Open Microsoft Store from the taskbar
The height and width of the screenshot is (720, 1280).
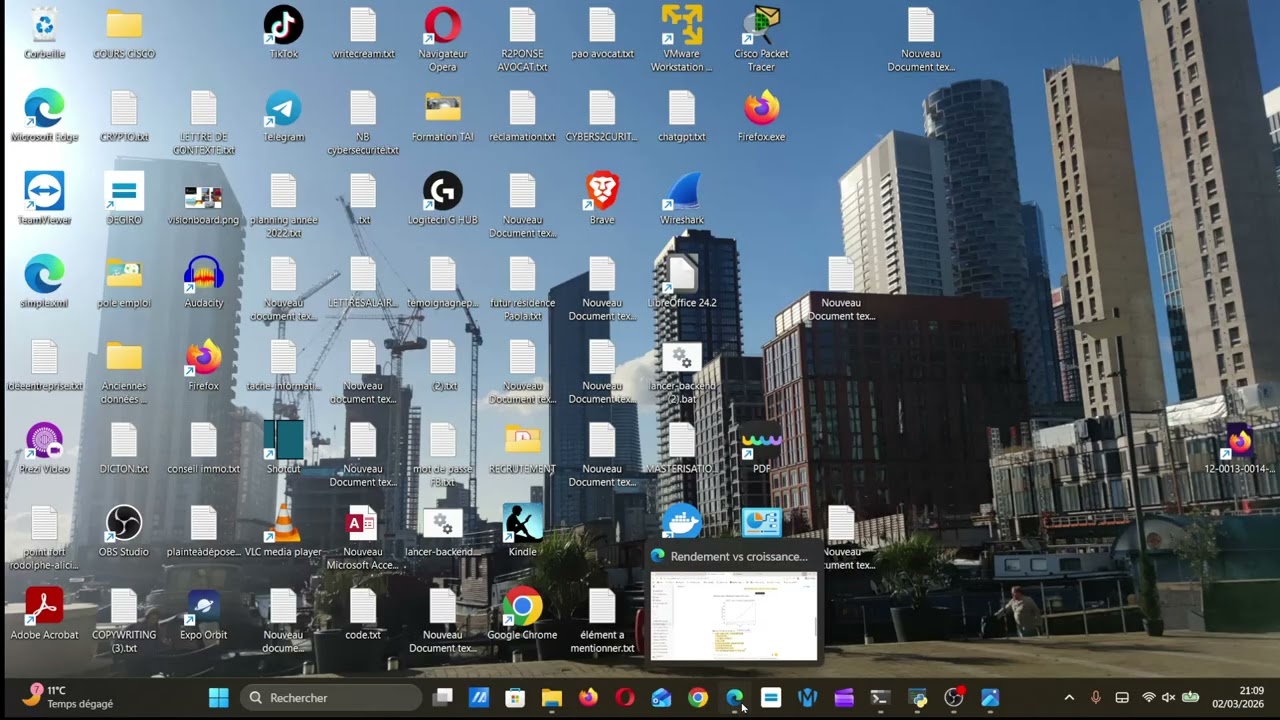point(515,698)
